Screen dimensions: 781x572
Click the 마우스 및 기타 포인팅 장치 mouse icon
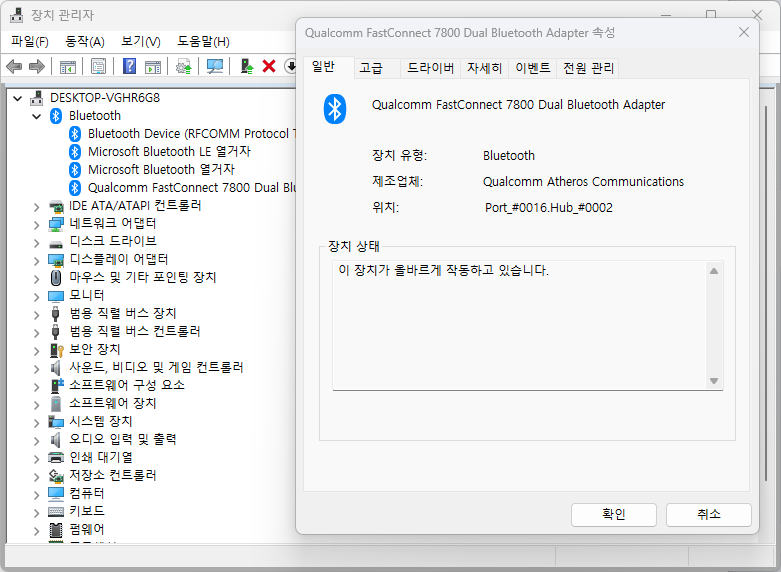point(56,278)
